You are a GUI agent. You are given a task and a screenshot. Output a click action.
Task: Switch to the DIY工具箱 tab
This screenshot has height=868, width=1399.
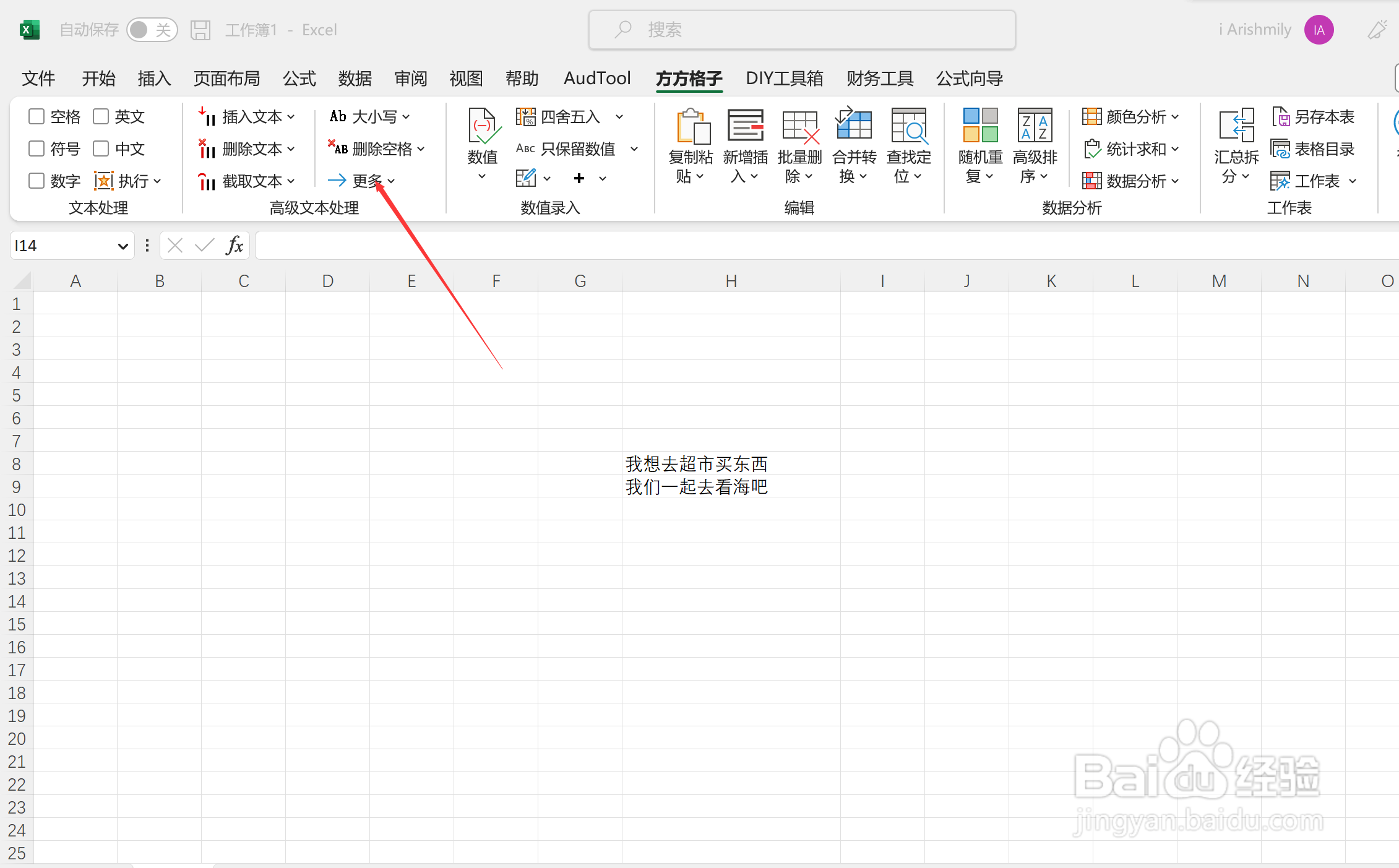tap(785, 79)
